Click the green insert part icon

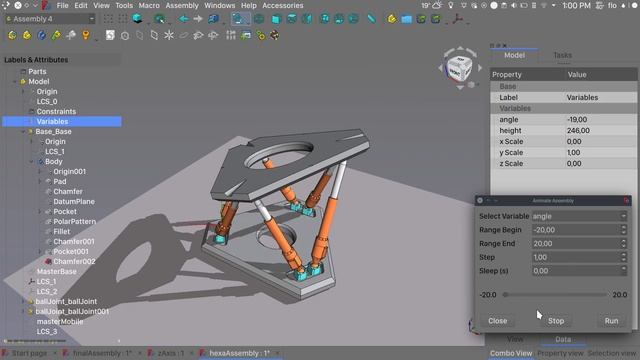point(56,36)
